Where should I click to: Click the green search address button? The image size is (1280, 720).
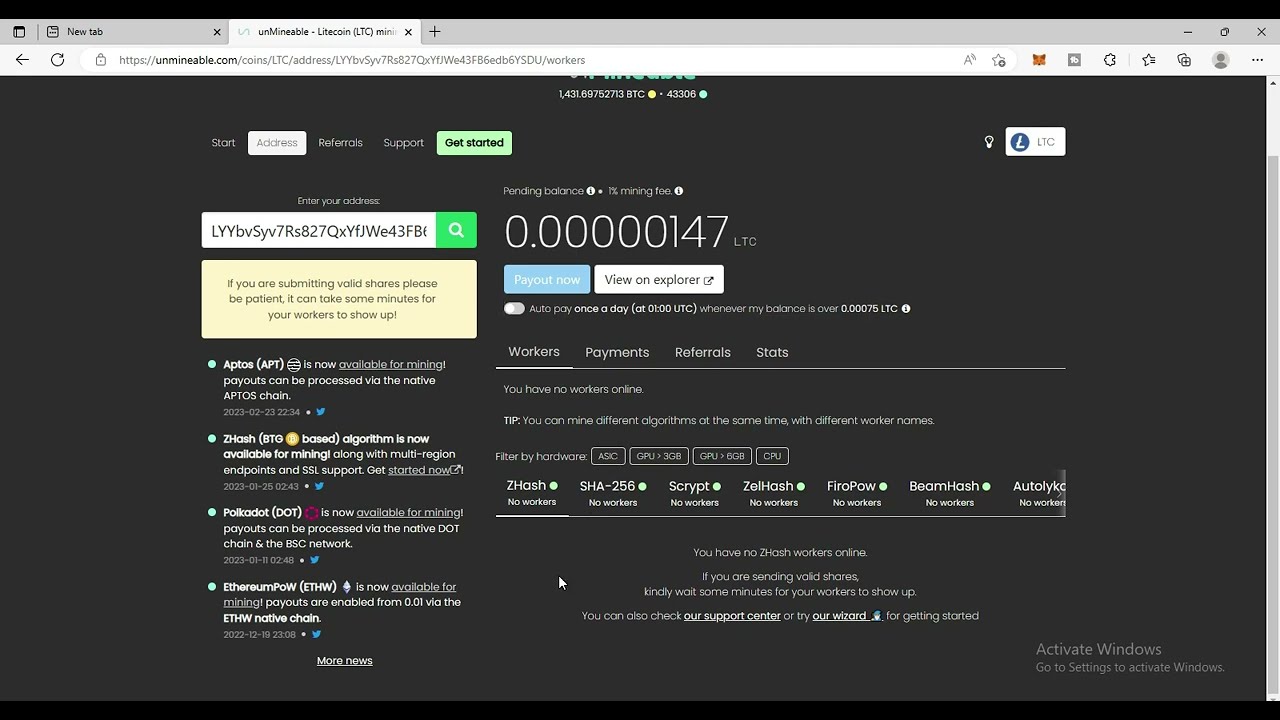point(456,230)
